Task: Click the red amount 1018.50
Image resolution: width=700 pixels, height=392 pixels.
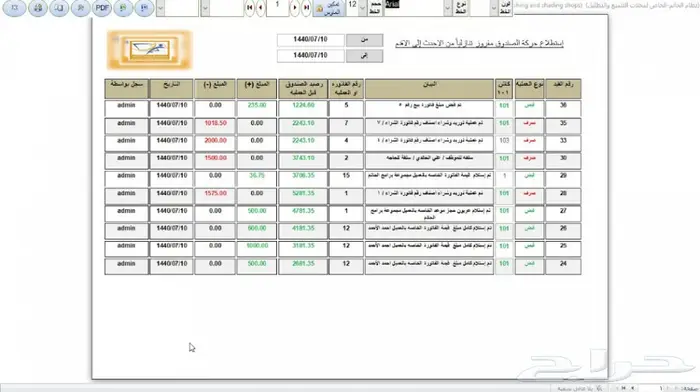Action: pyautogui.click(x=215, y=123)
